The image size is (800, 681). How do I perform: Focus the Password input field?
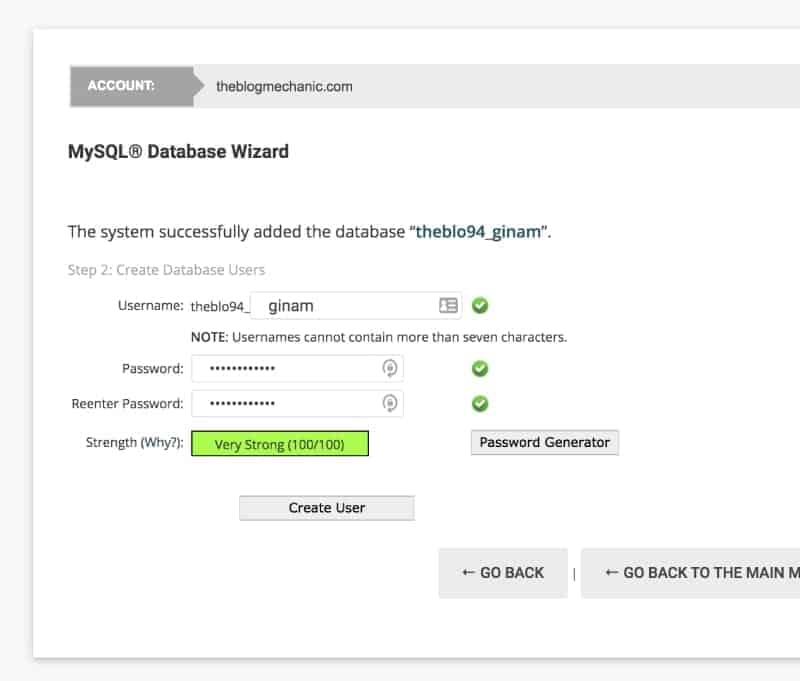coord(285,368)
